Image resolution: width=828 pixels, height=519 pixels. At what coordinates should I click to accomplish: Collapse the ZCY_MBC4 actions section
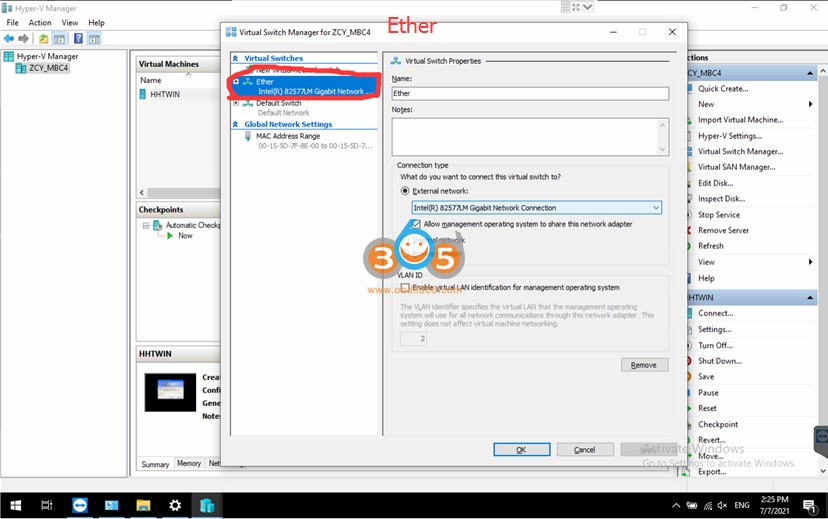pyautogui.click(x=810, y=73)
